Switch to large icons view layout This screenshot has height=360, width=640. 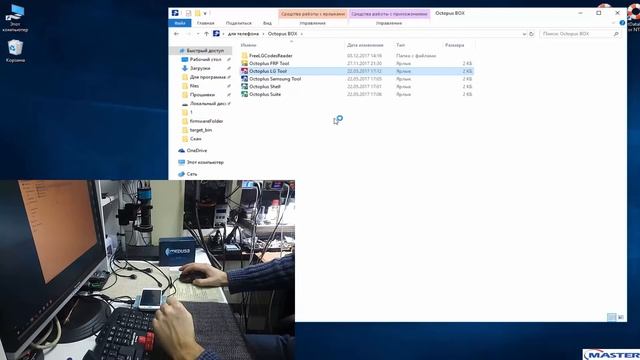[621, 317]
